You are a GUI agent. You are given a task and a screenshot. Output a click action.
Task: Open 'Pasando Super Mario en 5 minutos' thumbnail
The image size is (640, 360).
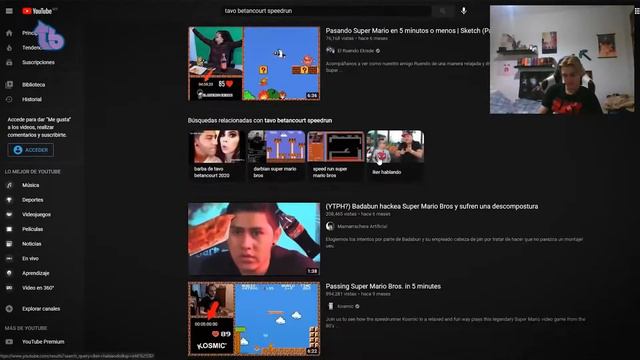(254, 64)
